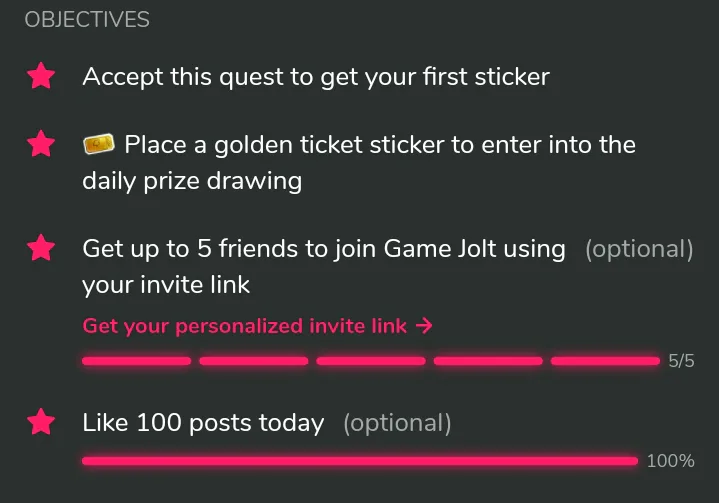The height and width of the screenshot is (503, 719).
Task: Click the 100% progress label
Action: 670,461
